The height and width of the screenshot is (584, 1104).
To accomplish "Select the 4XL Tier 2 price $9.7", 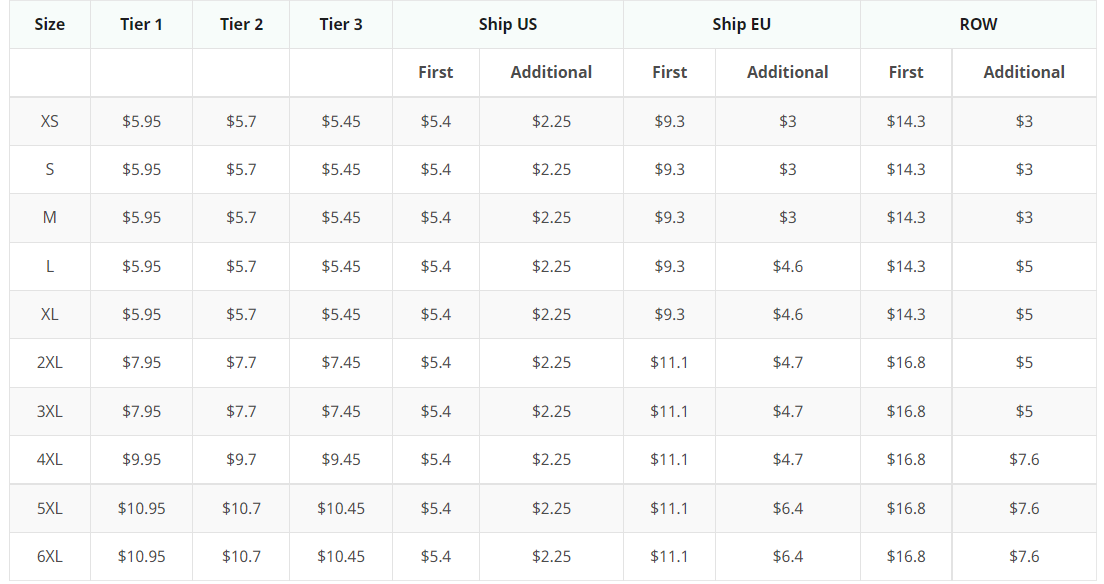I will pos(241,460).
